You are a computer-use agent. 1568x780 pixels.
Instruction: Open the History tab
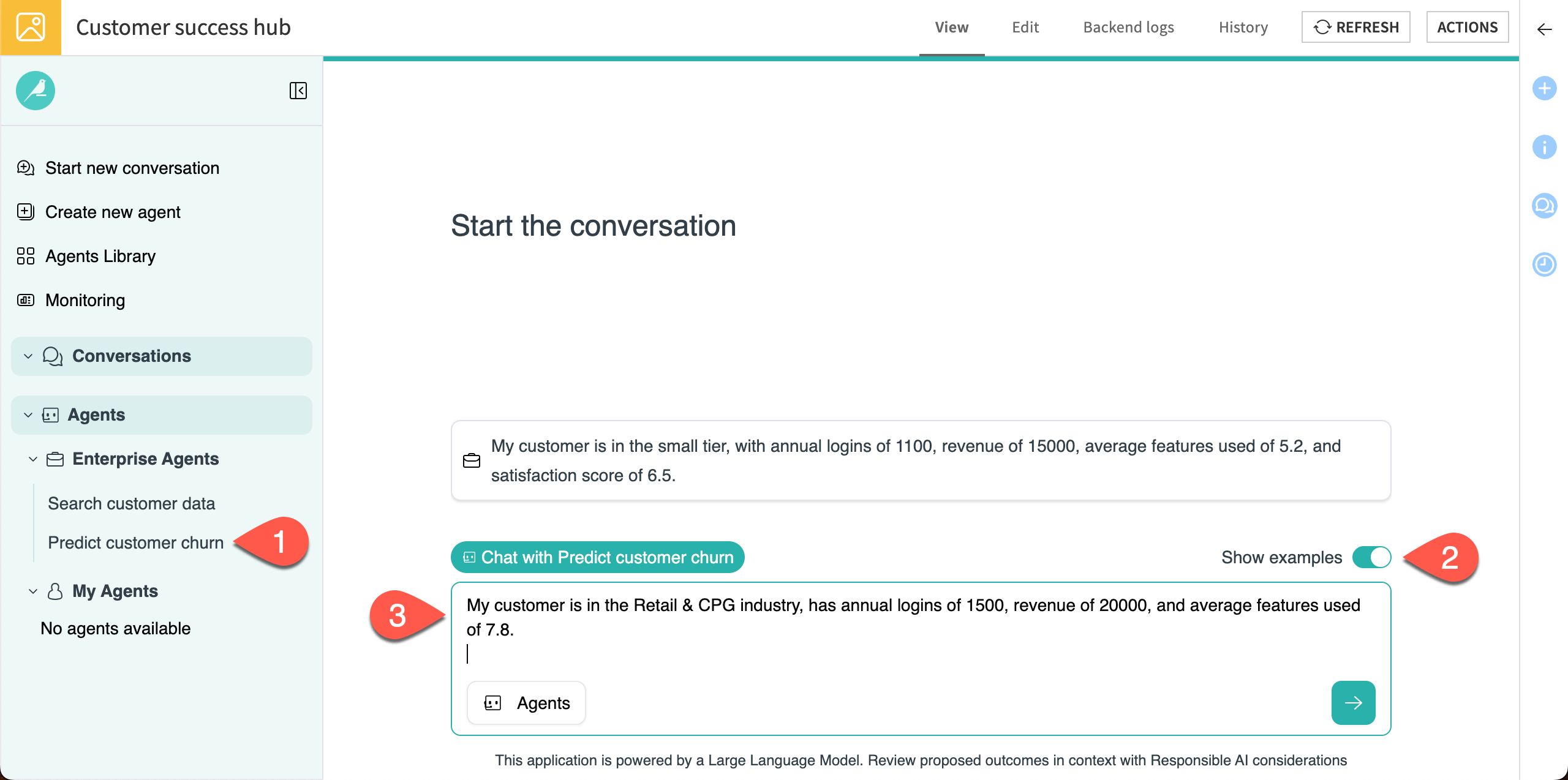[1243, 28]
